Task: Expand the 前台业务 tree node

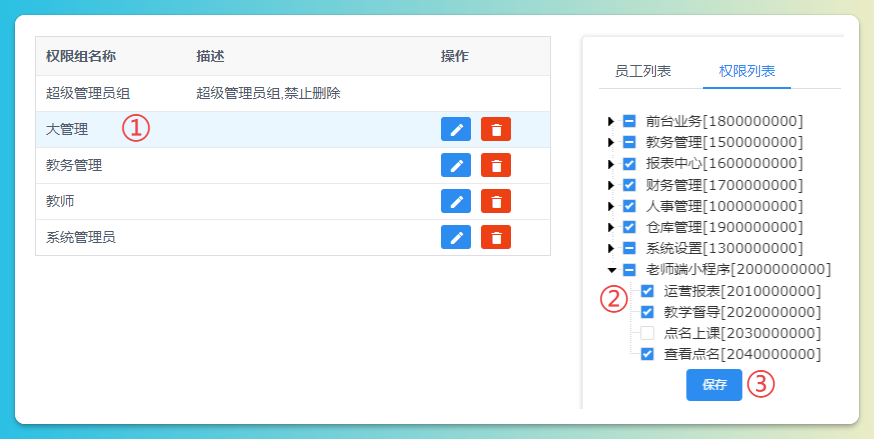Action: 611,121
